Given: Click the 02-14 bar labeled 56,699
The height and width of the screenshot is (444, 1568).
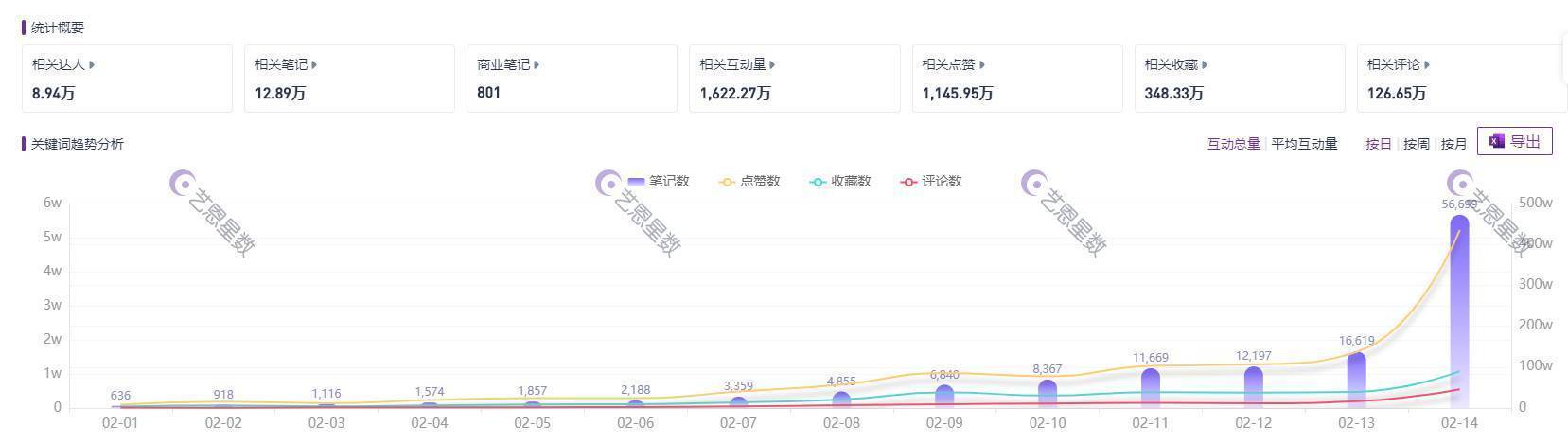Looking at the screenshot, I should pos(1459,311).
